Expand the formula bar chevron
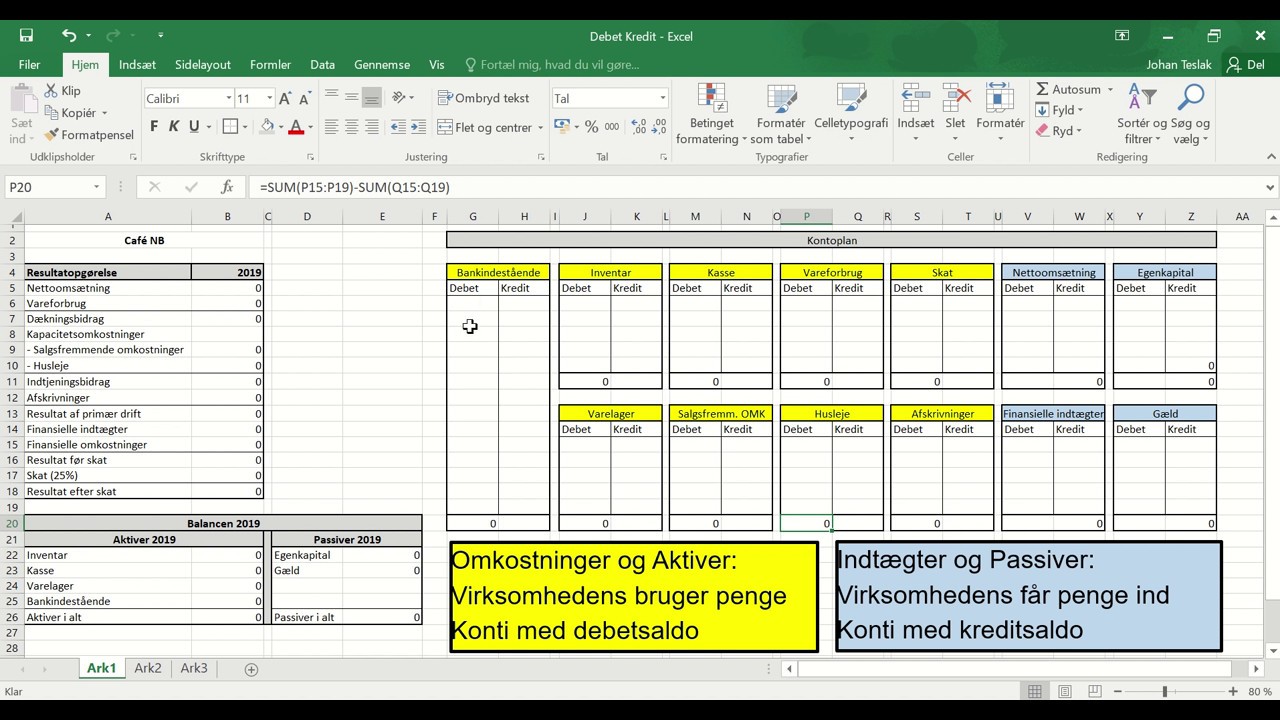This screenshot has height=720, width=1280. click(1270, 187)
